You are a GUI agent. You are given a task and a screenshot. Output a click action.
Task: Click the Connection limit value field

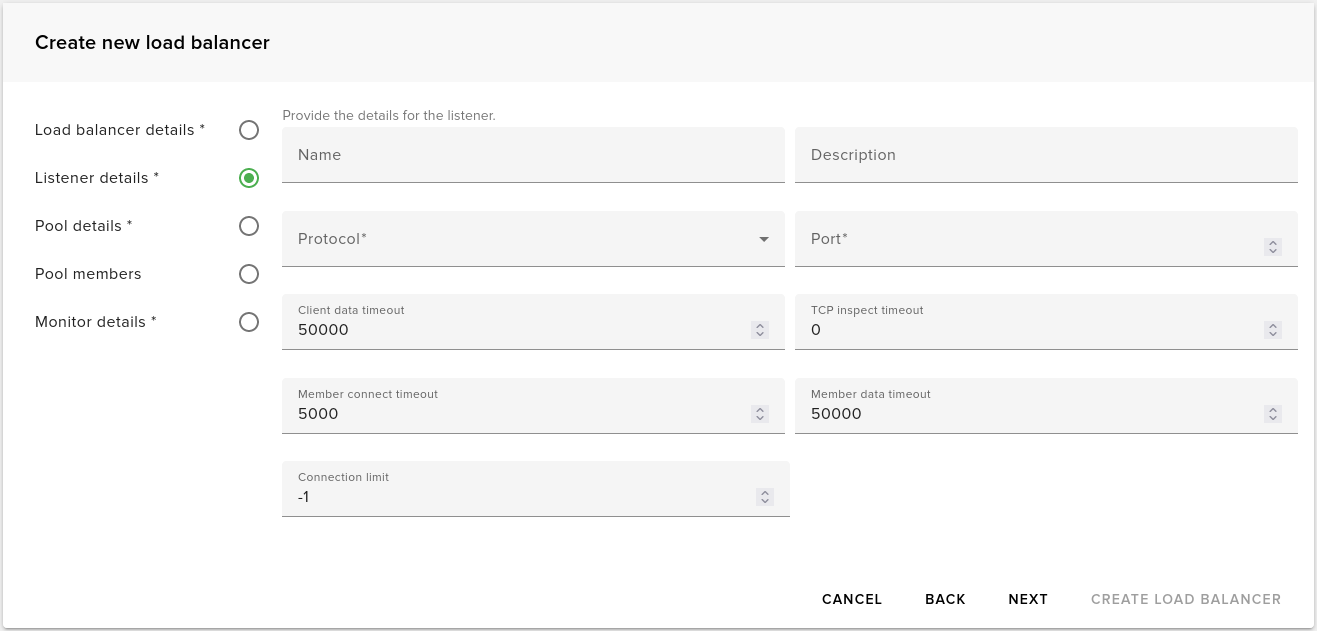(520, 497)
